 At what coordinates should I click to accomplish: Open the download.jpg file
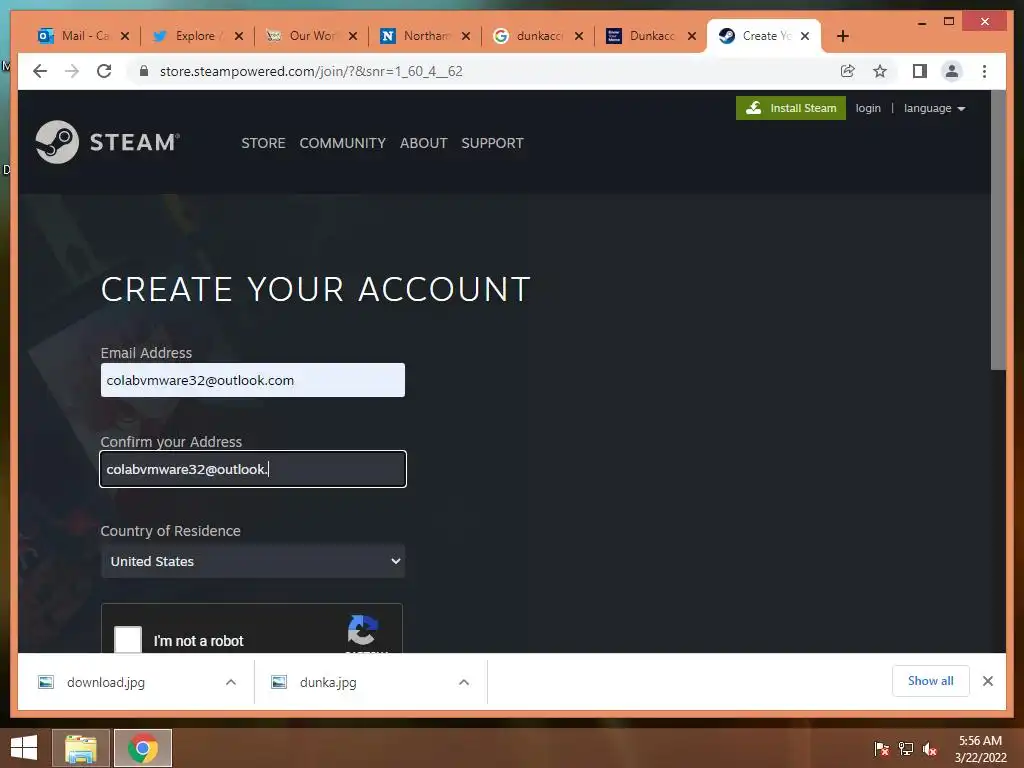[x=104, y=682]
